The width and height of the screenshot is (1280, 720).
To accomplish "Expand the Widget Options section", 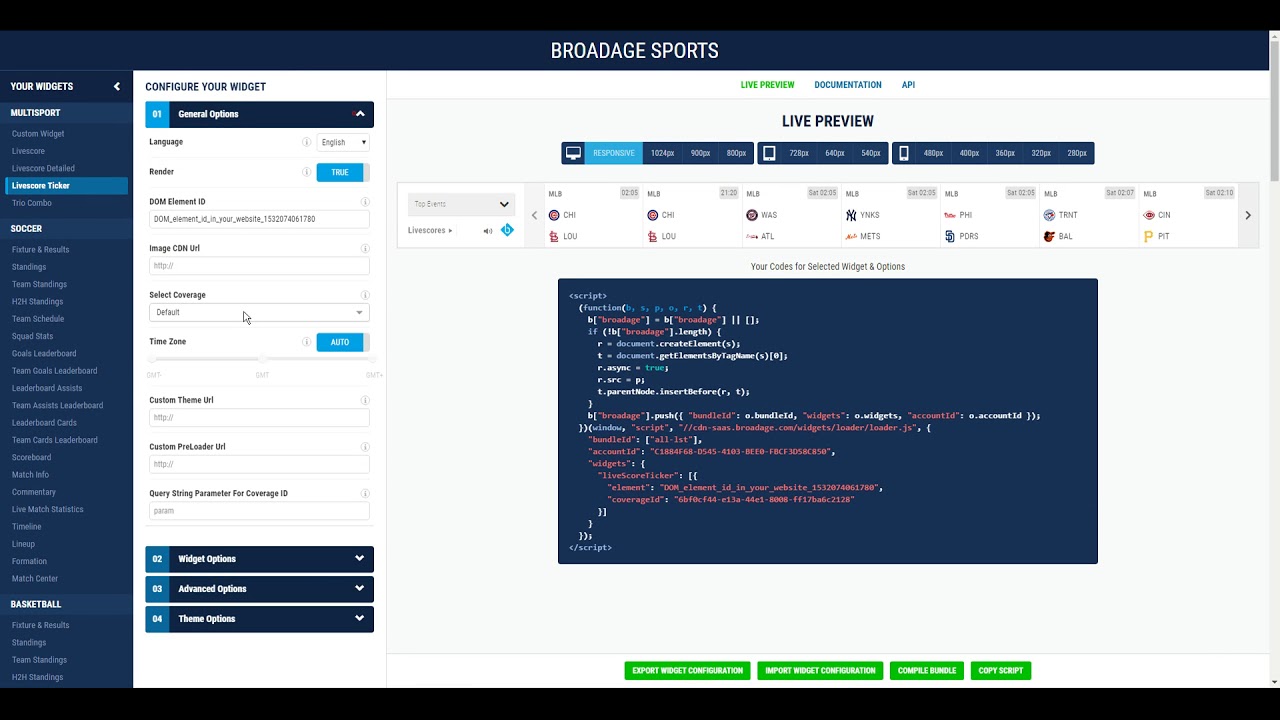I will (260, 559).
